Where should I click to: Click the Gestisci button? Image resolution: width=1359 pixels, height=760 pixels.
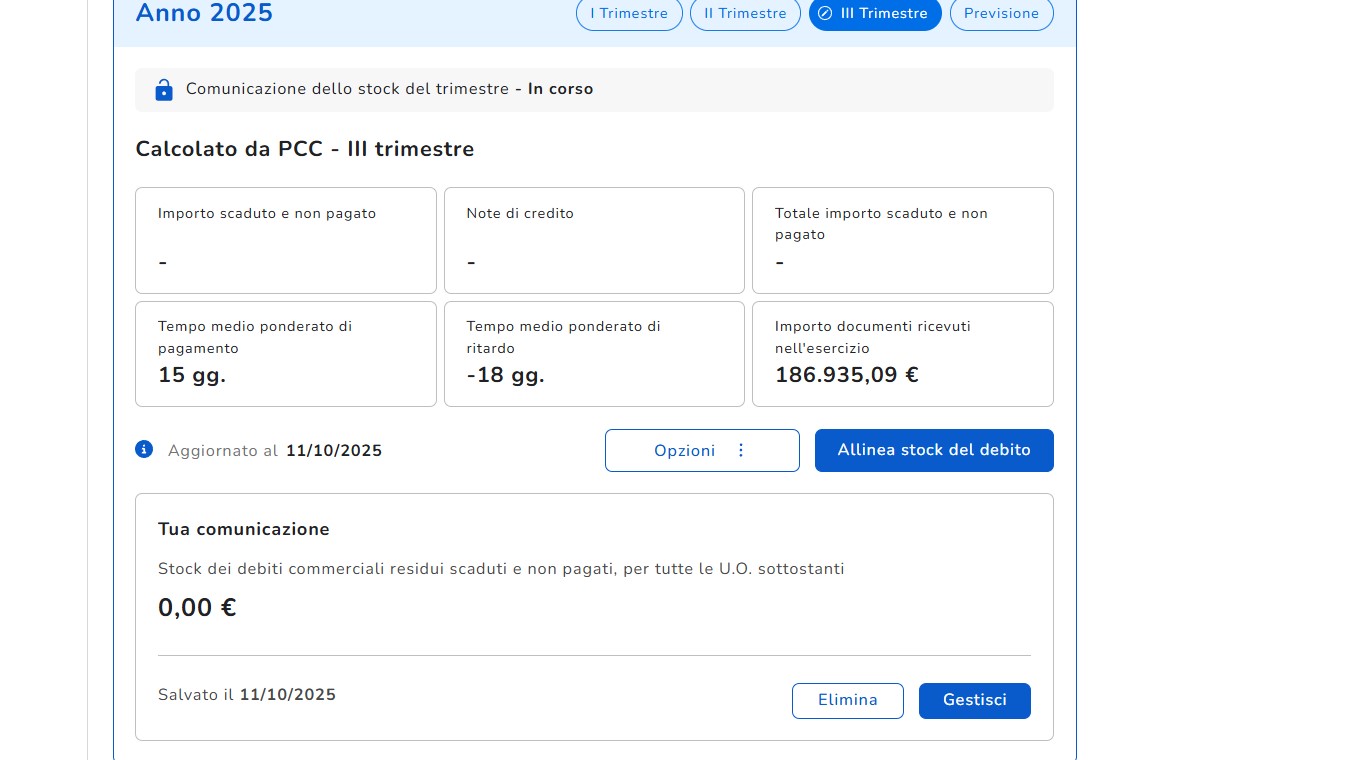(974, 700)
